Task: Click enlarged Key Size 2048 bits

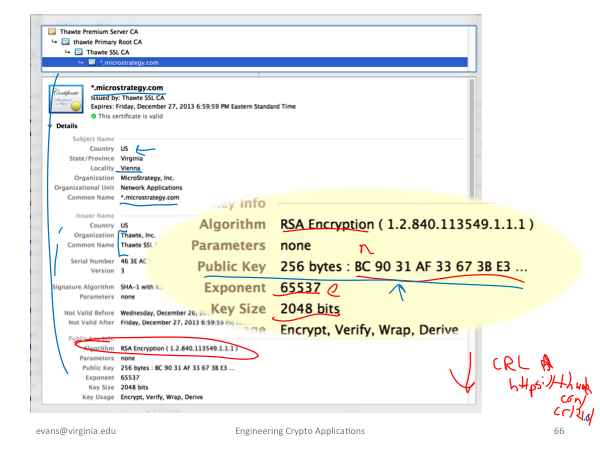Action: click(310, 308)
